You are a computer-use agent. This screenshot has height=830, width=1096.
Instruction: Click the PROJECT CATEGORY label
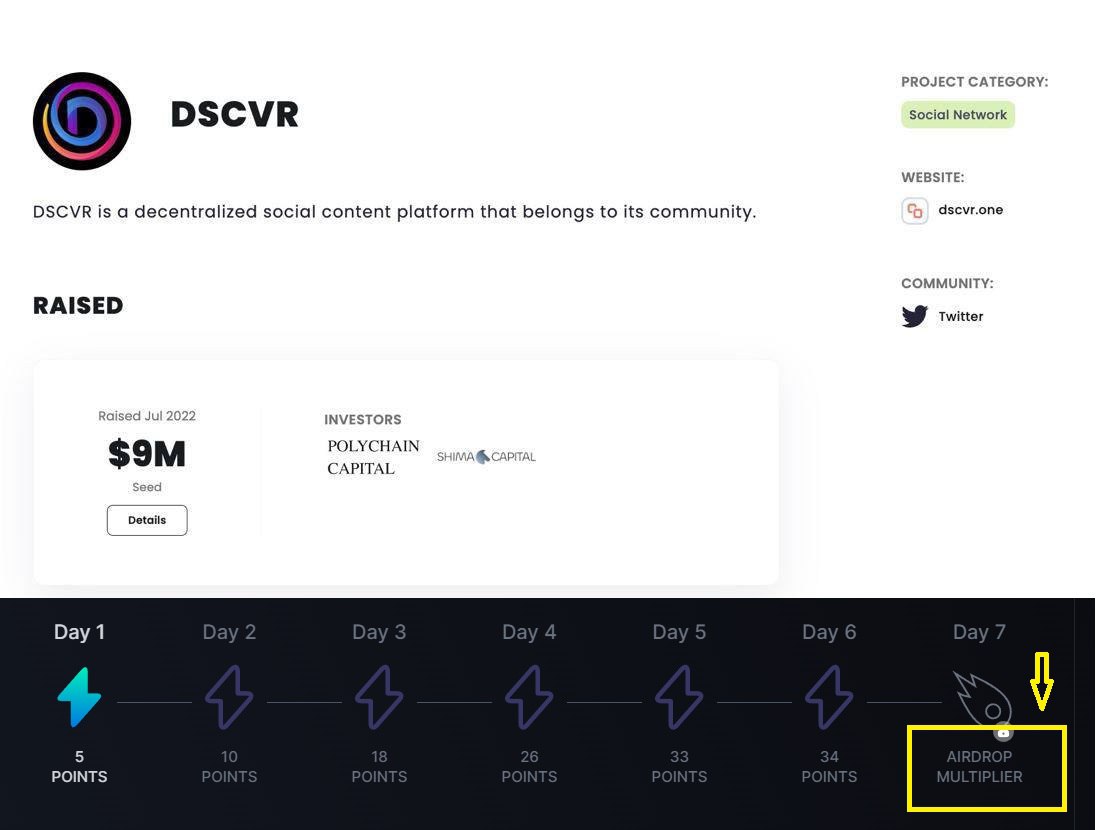click(974, 82)
